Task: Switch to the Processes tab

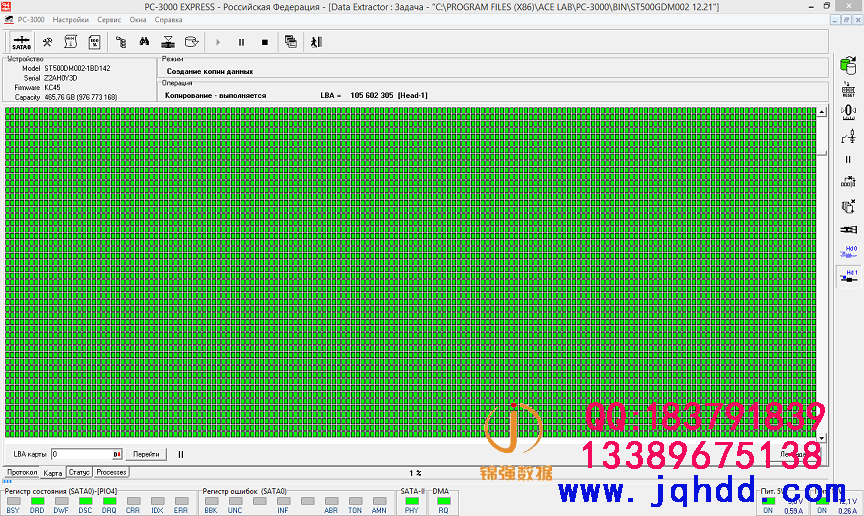Action: pyautogui.click(x=111, y=472)
